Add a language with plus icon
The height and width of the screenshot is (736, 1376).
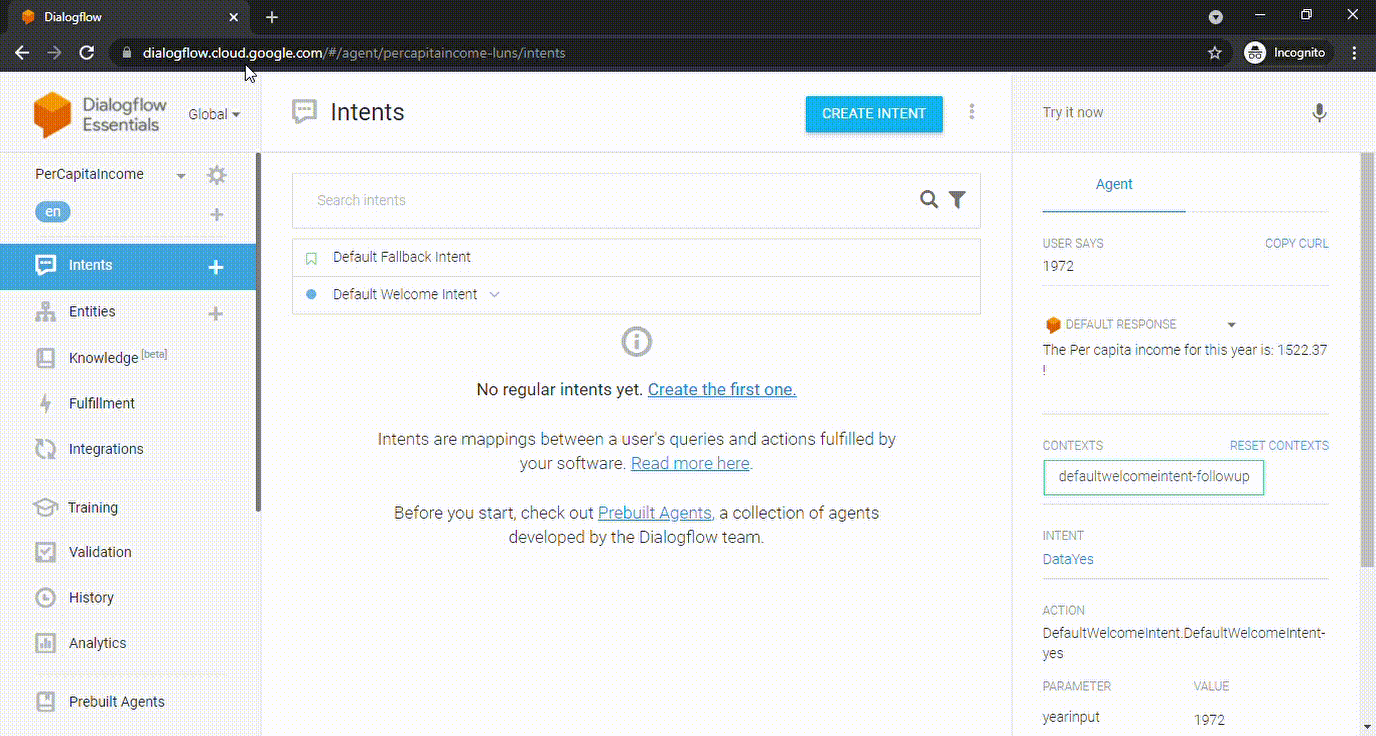[x=216, y=215]
